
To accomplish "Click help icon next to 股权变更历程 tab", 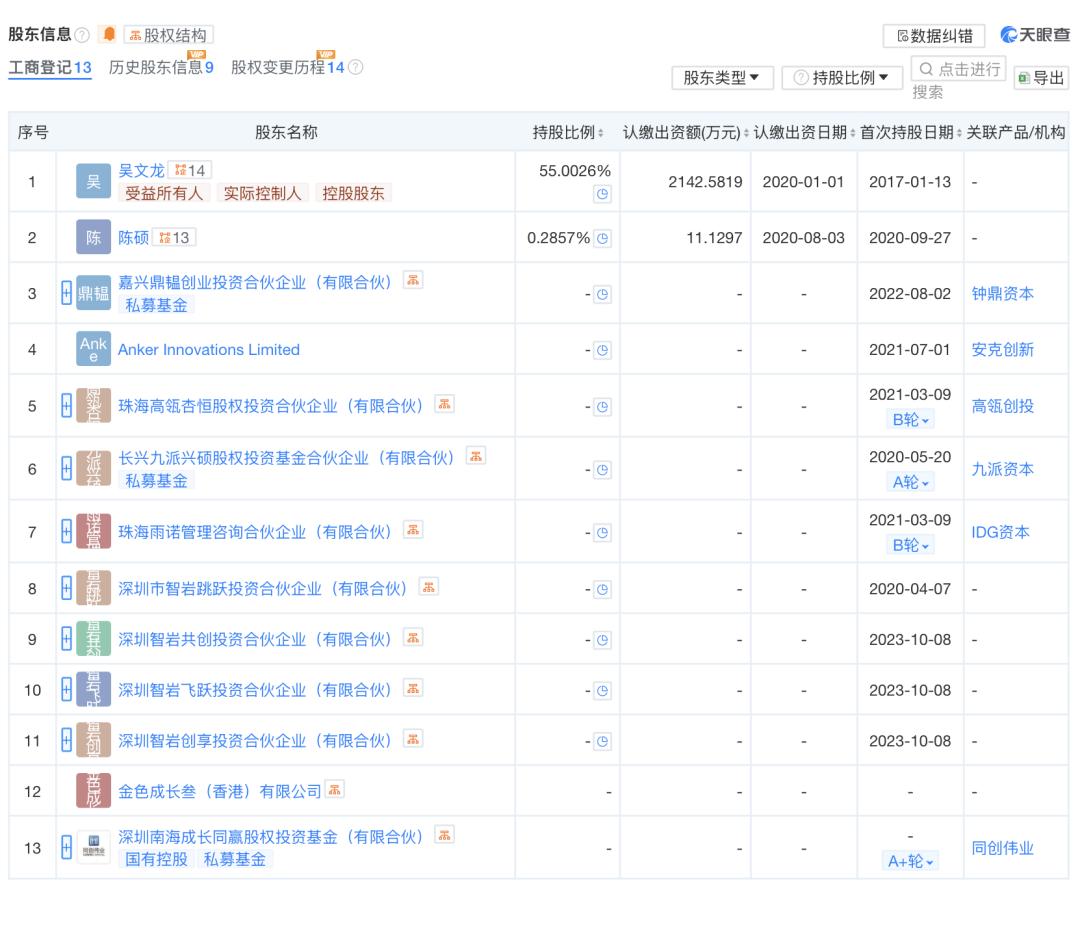I will (356, 67).
